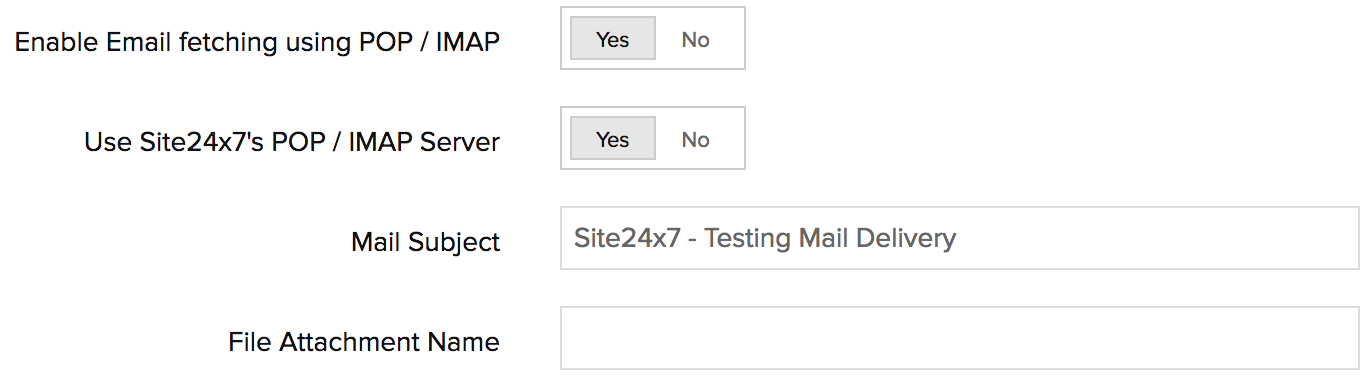This screenshot has height=388, width=1370.
Task: Disable email fetching via POP / IMAP
Action: pyautogui.click(x=695, y=39)
